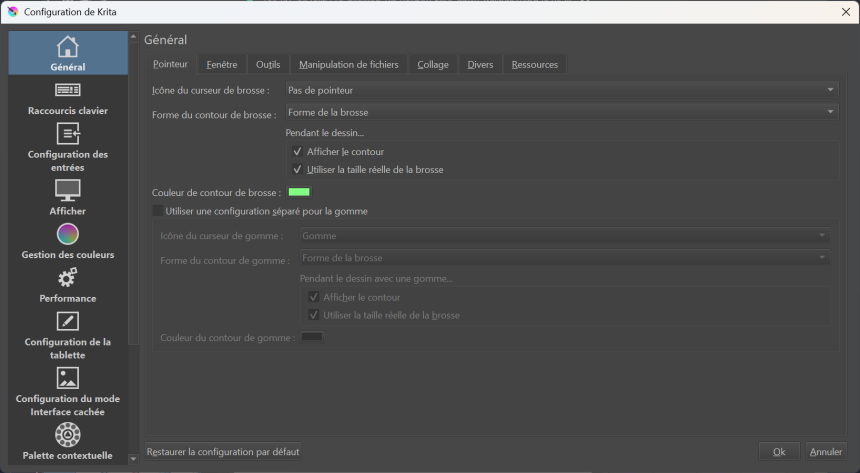The height and width of the screenshot is (473, 860).
Task: Click Restaurer la configuration par défaut
Action: [223, 452]
